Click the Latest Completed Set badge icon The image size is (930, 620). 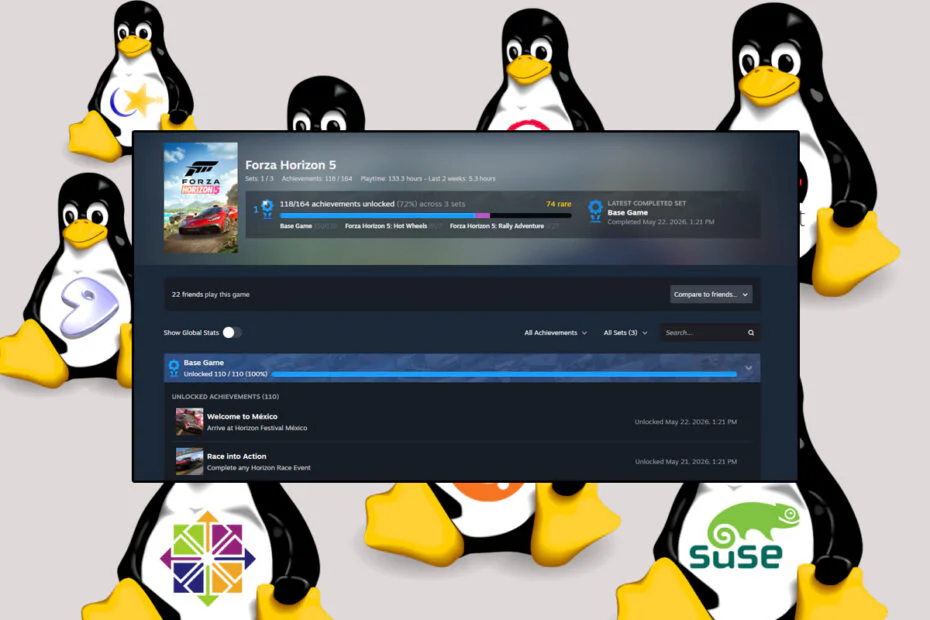point(595,212)
